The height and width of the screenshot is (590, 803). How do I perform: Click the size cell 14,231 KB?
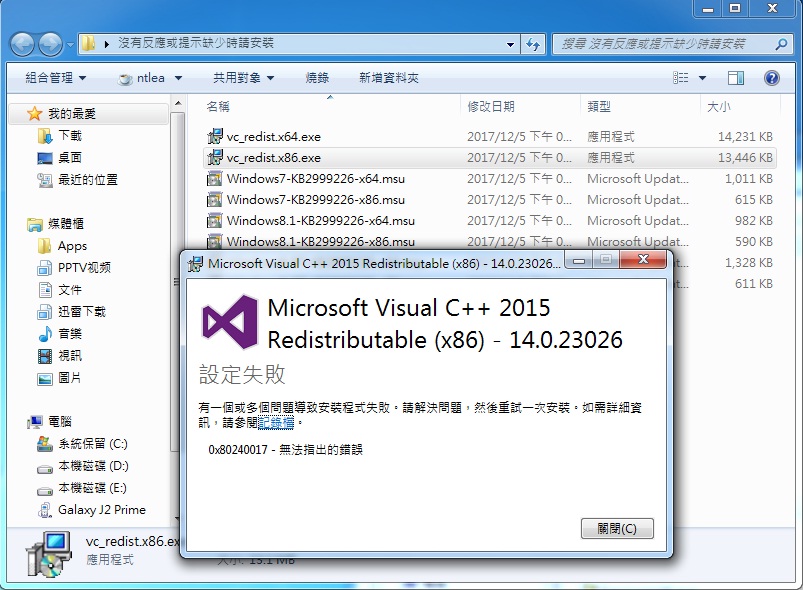tap(745, 137)
